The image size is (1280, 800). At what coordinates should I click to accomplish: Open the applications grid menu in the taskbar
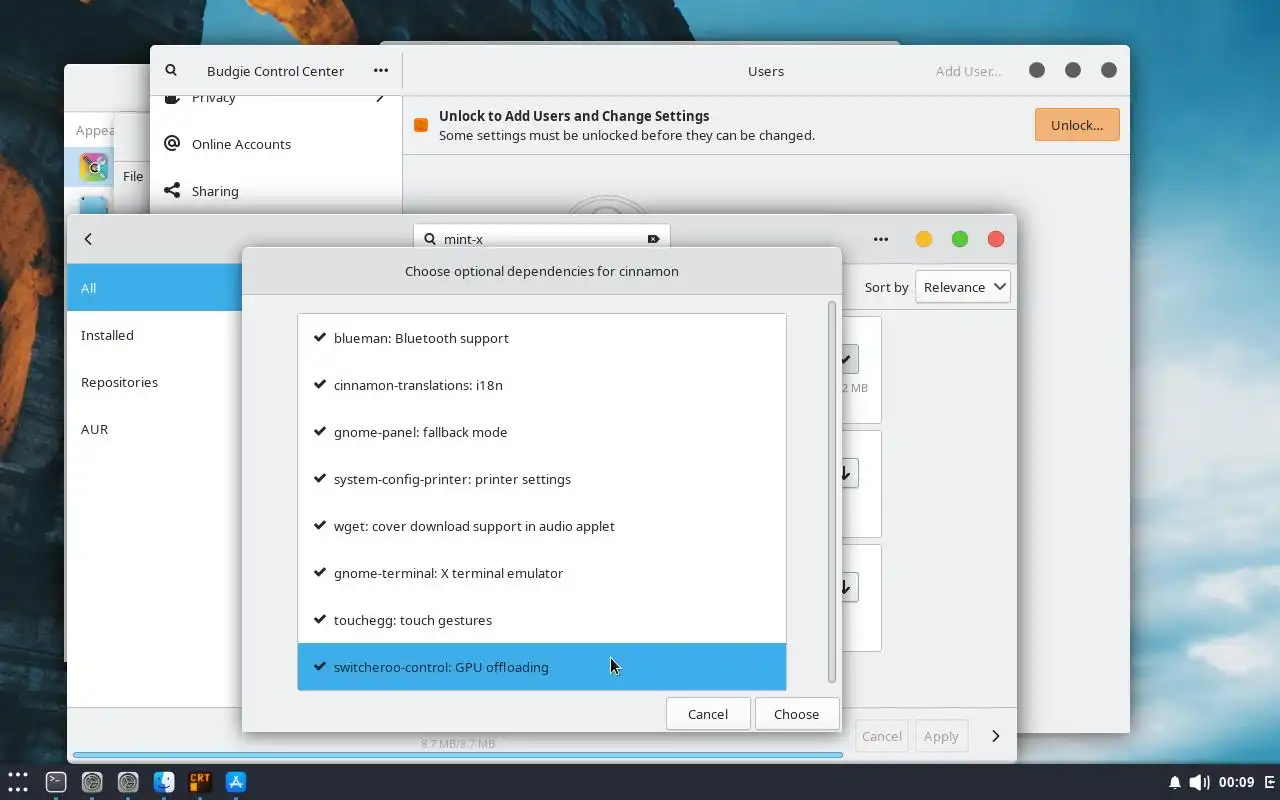coord(18,781)
